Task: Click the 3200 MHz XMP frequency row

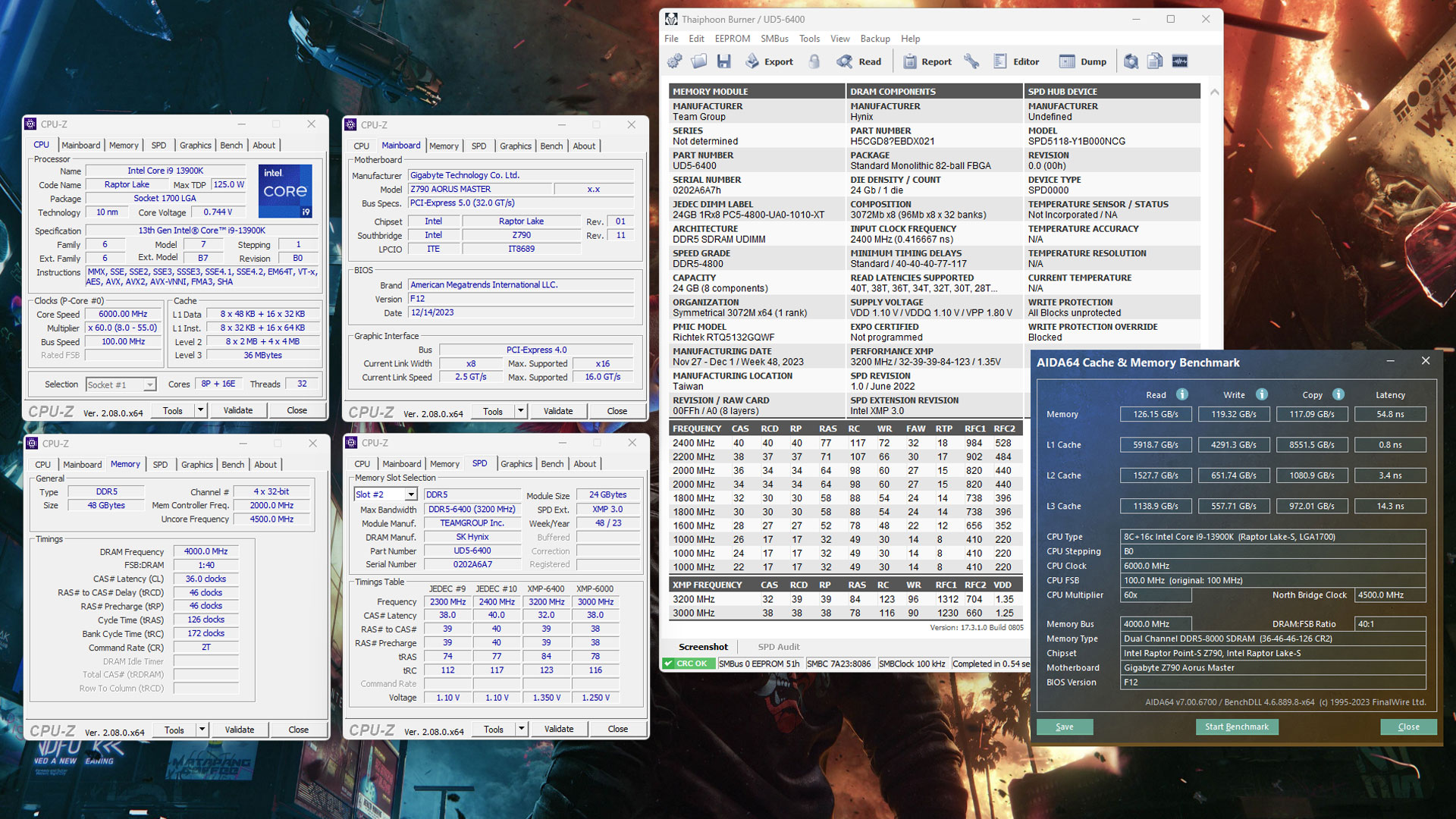Action: click(846, 599)
